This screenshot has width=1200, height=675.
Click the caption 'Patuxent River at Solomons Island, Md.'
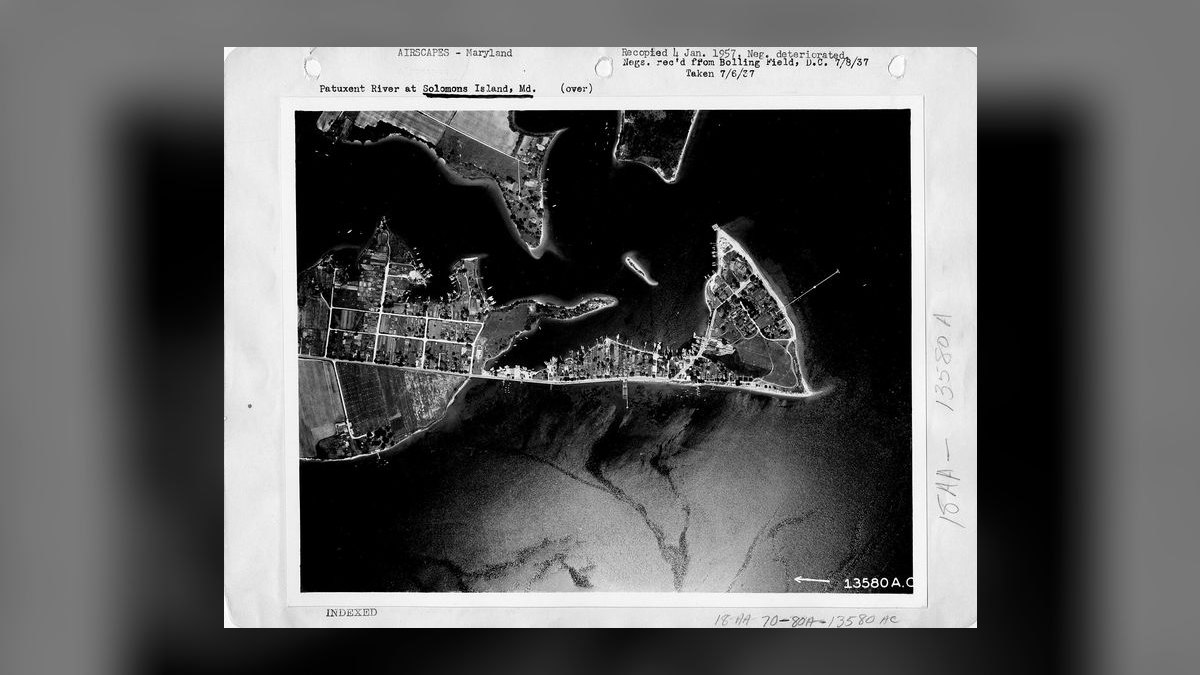427,88
